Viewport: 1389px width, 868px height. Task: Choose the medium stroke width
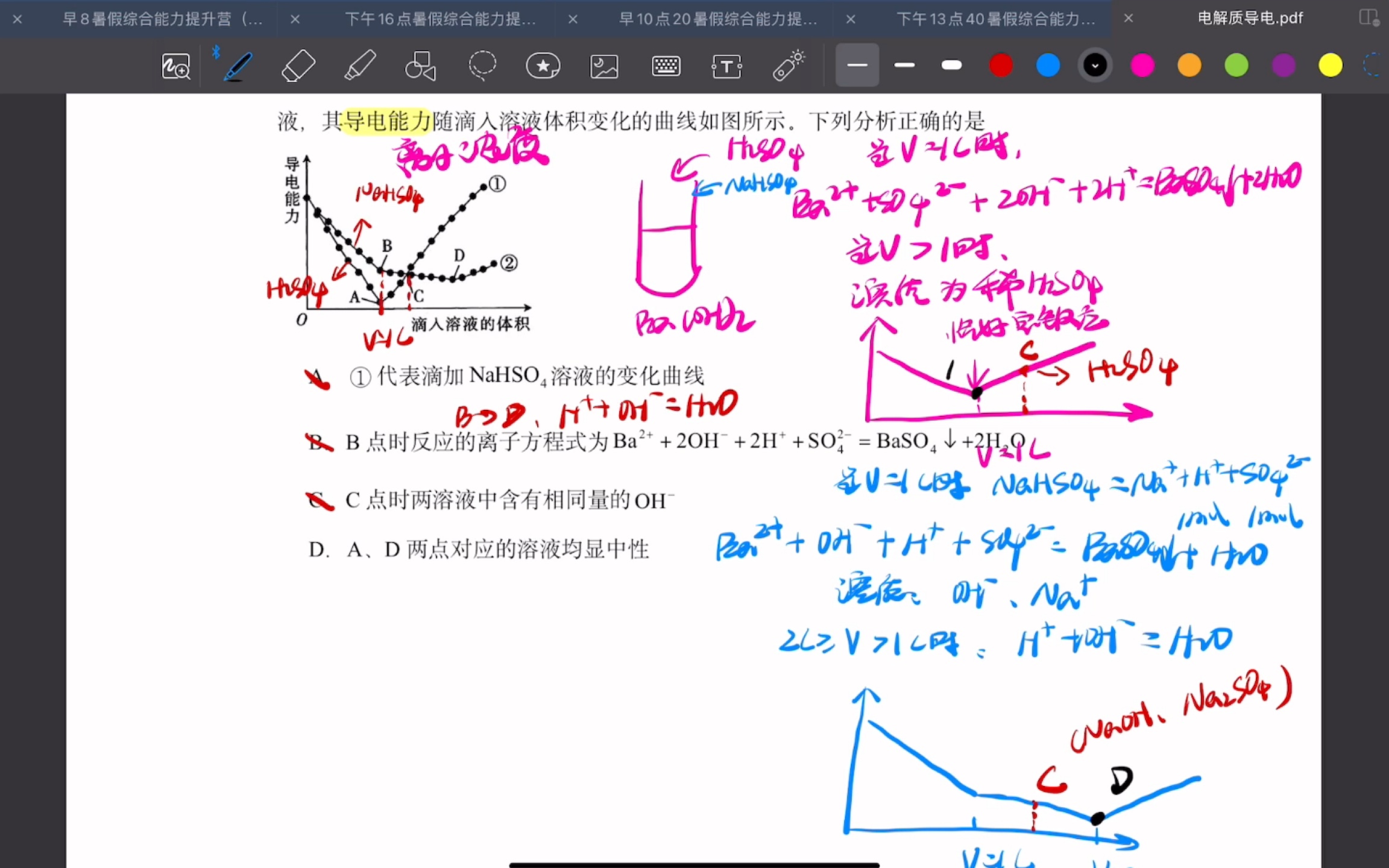904,65
